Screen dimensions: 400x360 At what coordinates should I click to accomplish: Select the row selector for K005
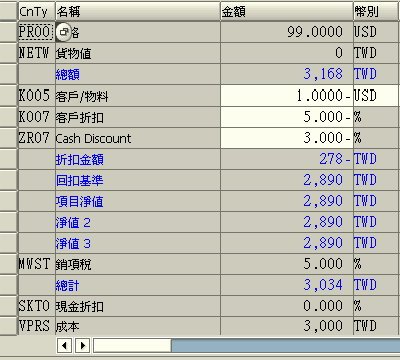(x=8, y=96)
